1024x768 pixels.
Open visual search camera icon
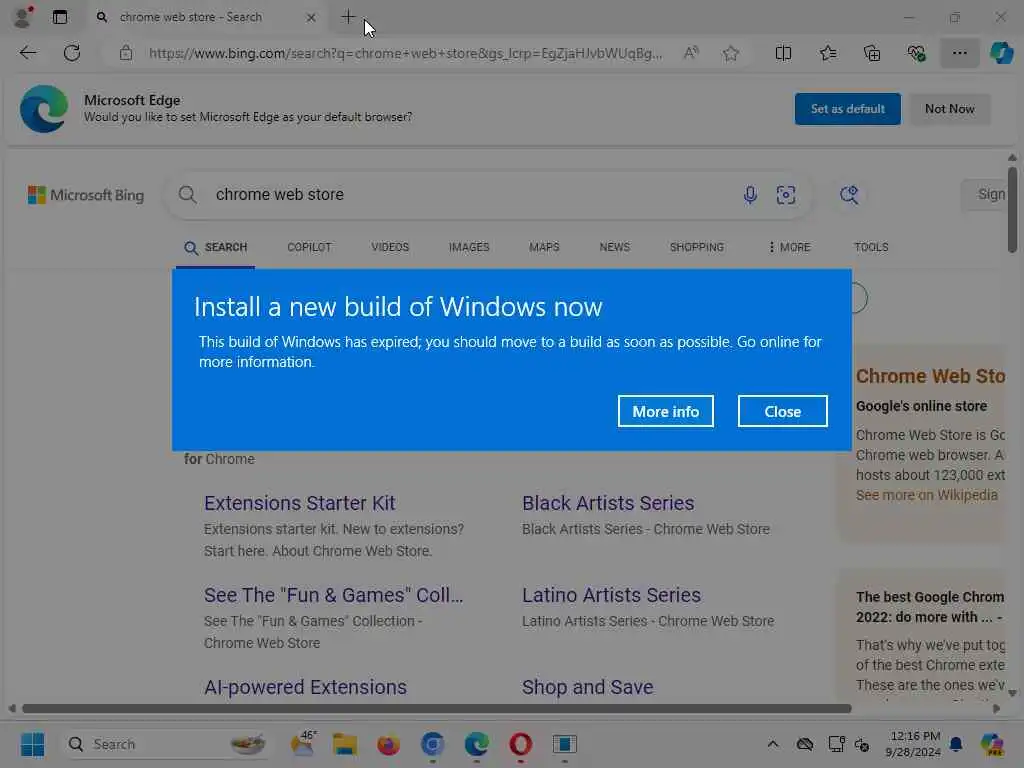(x=786, y=195)
